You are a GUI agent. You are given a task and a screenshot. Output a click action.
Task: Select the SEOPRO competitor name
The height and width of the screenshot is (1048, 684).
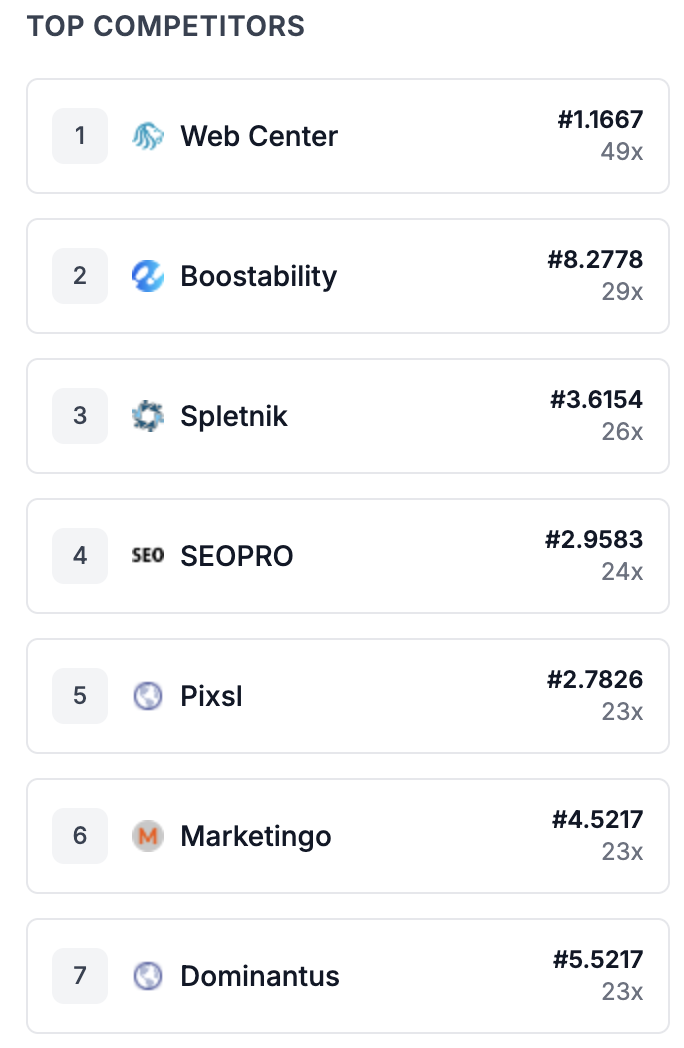coord(237,556)
